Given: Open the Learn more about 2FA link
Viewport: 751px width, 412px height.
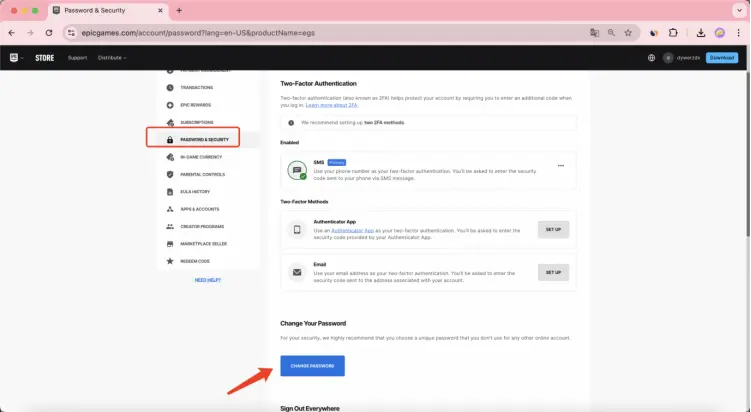Looking at the screenshot, I should [x=331, y=105].
